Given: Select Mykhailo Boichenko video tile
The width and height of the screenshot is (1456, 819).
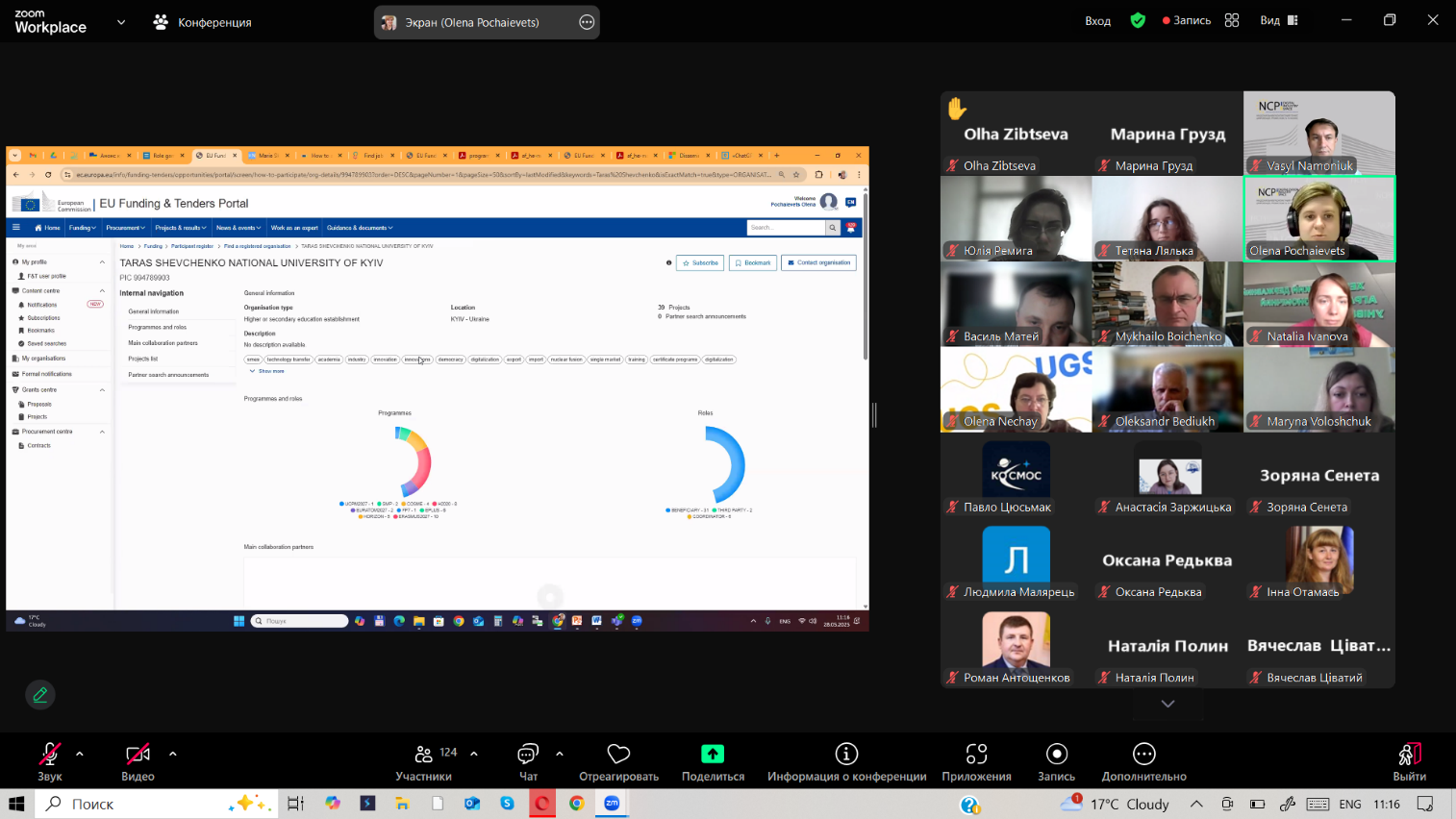Looking at the screenshot, I should point(1167,304).
